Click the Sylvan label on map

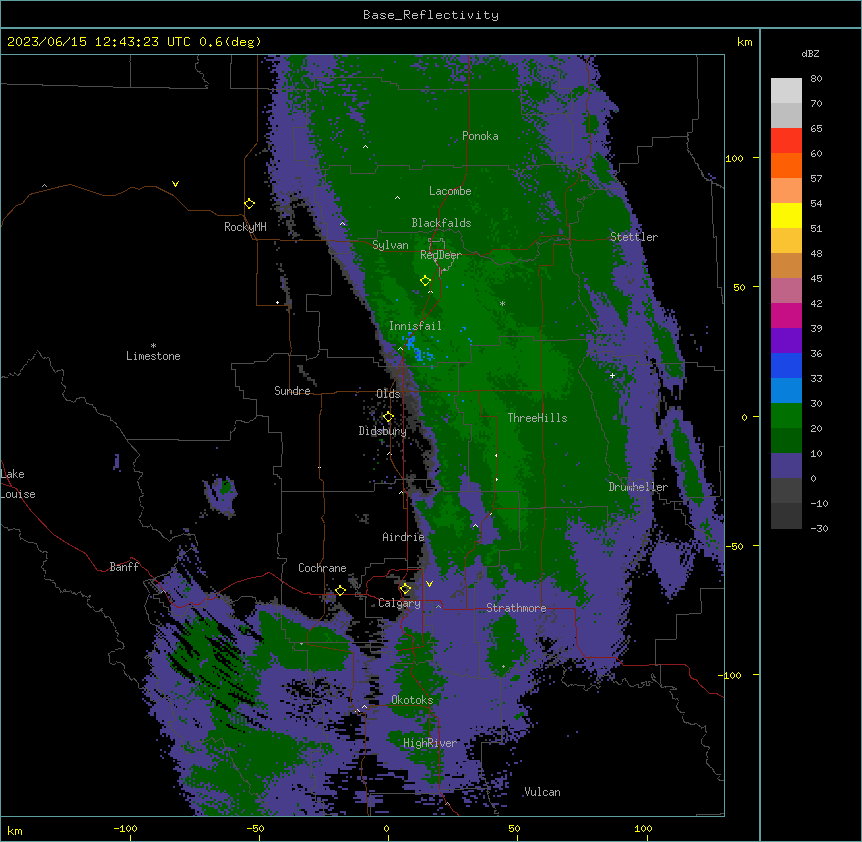[x=390, y=245]
